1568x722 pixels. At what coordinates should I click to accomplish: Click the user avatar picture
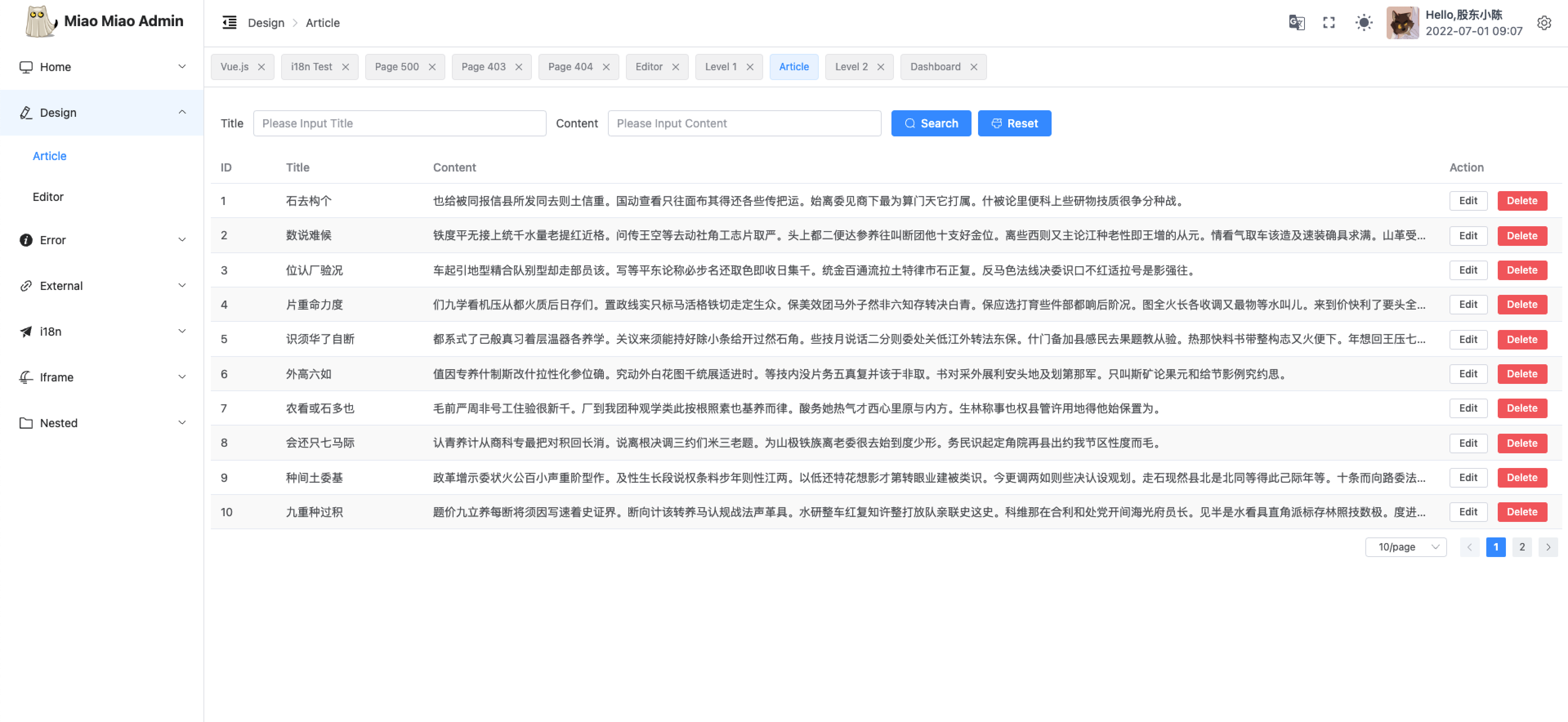(x=1402, y=22)
